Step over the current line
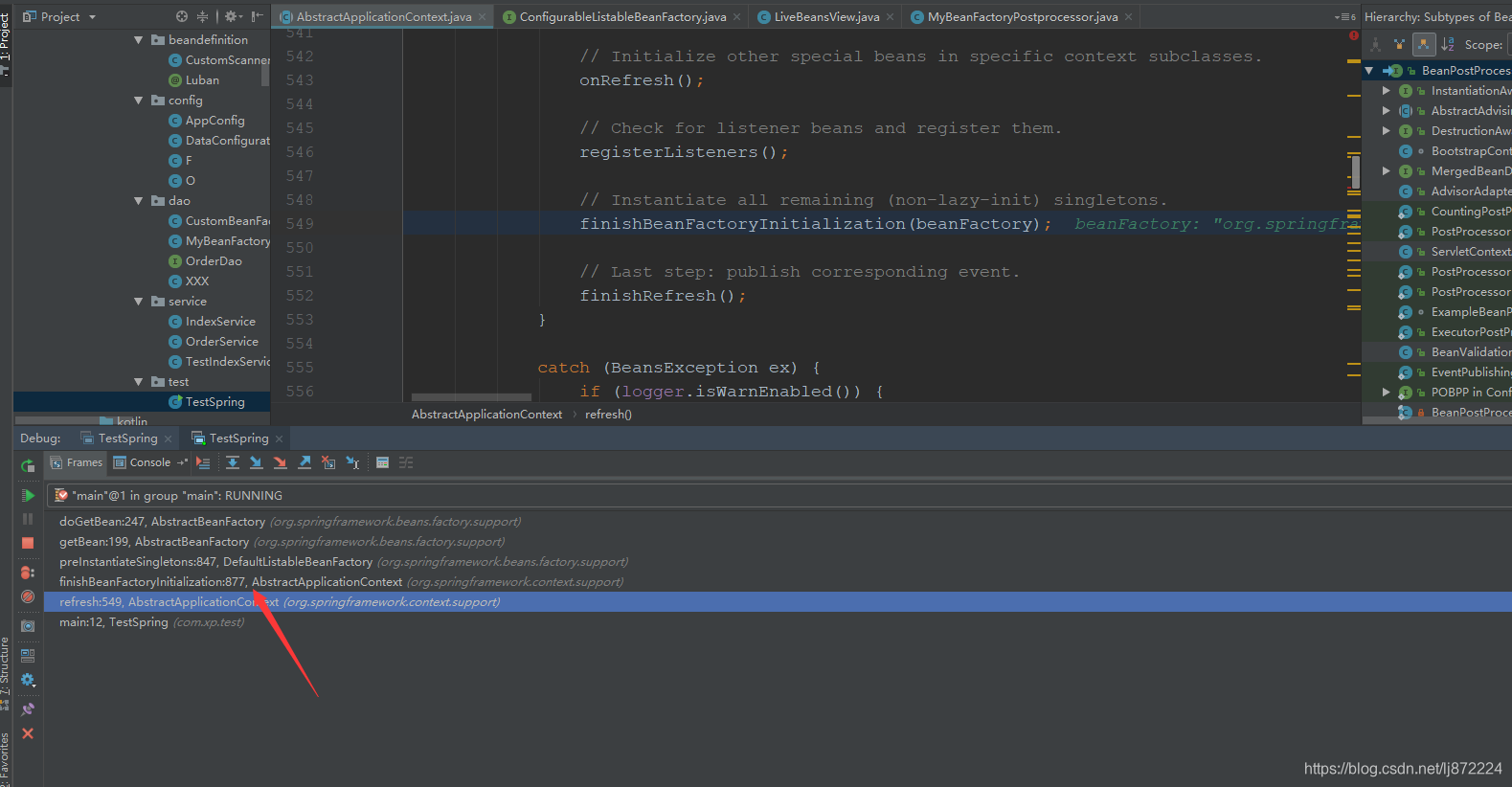Screen dimensions: 1512x787 233,462
